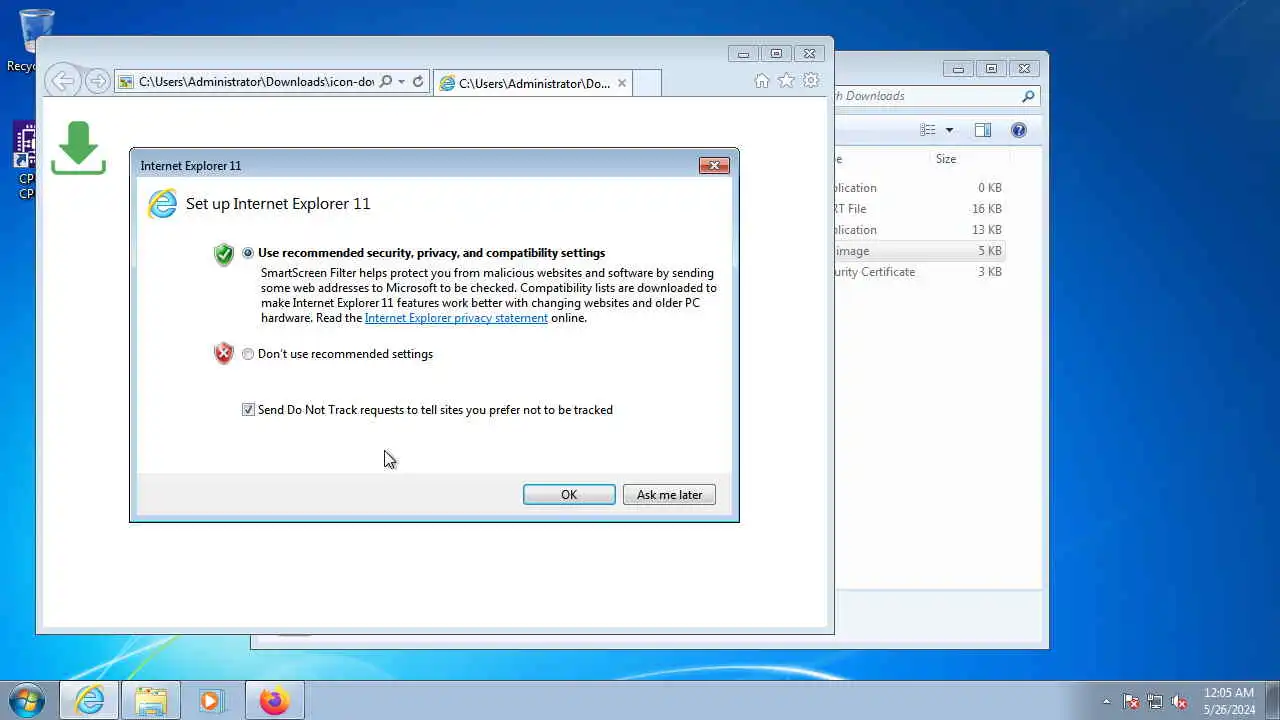Open address bar autocomplete dropdown arrow

point(401,82)
